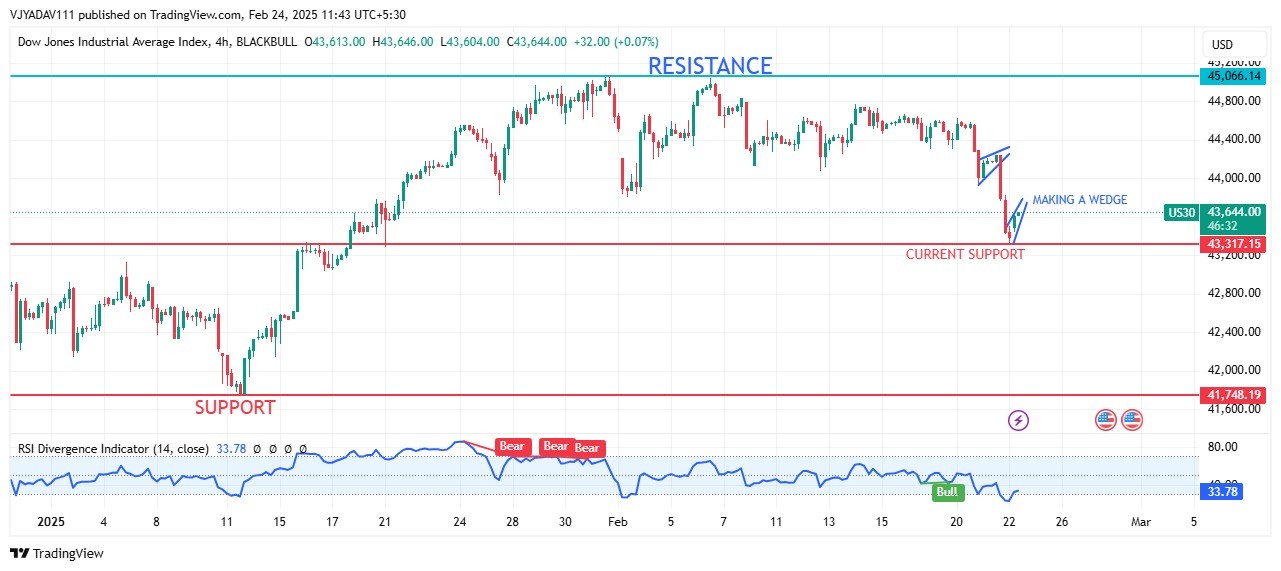The width and height of the screenshot is (1281, 571).
Task: Click the middle Bear divergence marker
Action: coord(556,446)
